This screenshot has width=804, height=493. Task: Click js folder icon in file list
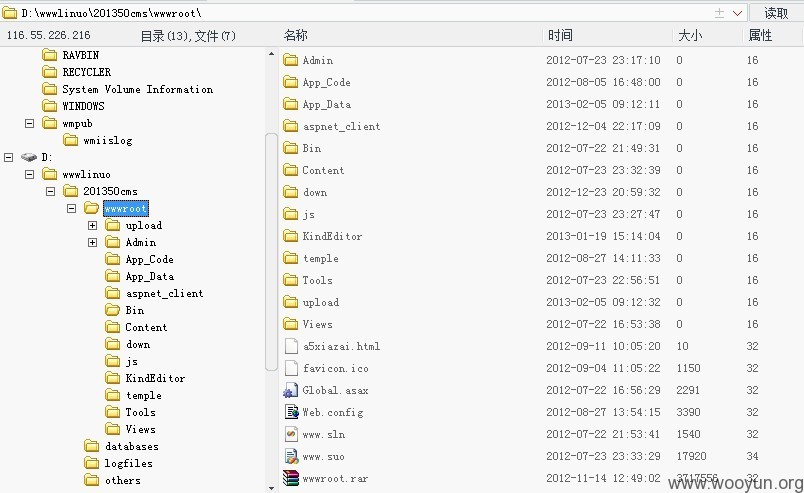click(x=291, y=214)
